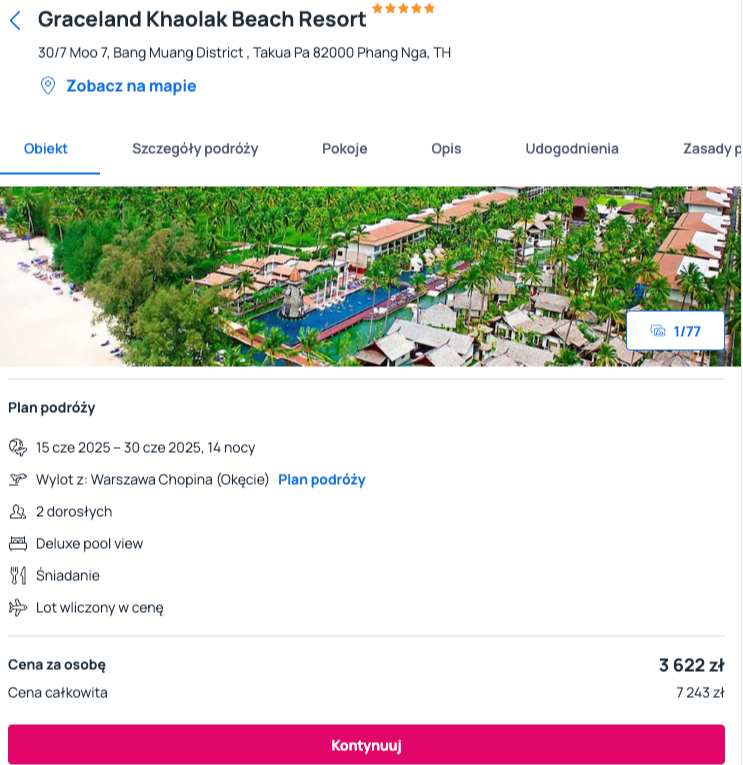The width and height of the screenshot is (743, 765).
Task: Click the pink Kontynuuj button
Action: pos(366,745)
